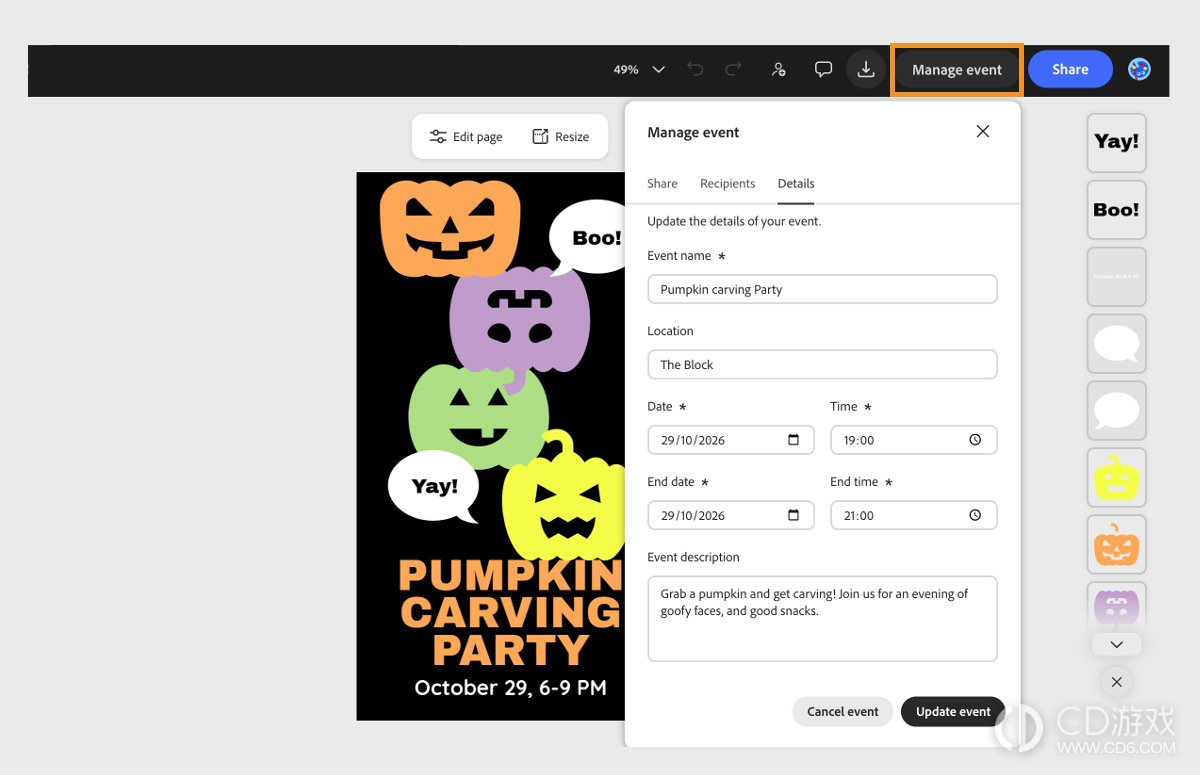Click the orange pumpkin on the canvas
The height and width of the screenshot is (775, 1200).
click(450, 228)
